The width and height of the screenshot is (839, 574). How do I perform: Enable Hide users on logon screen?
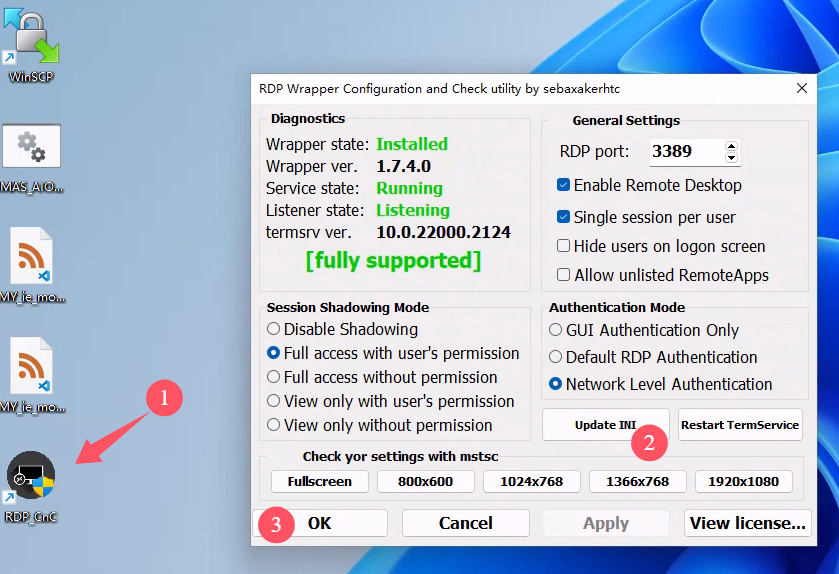(563, 246)
